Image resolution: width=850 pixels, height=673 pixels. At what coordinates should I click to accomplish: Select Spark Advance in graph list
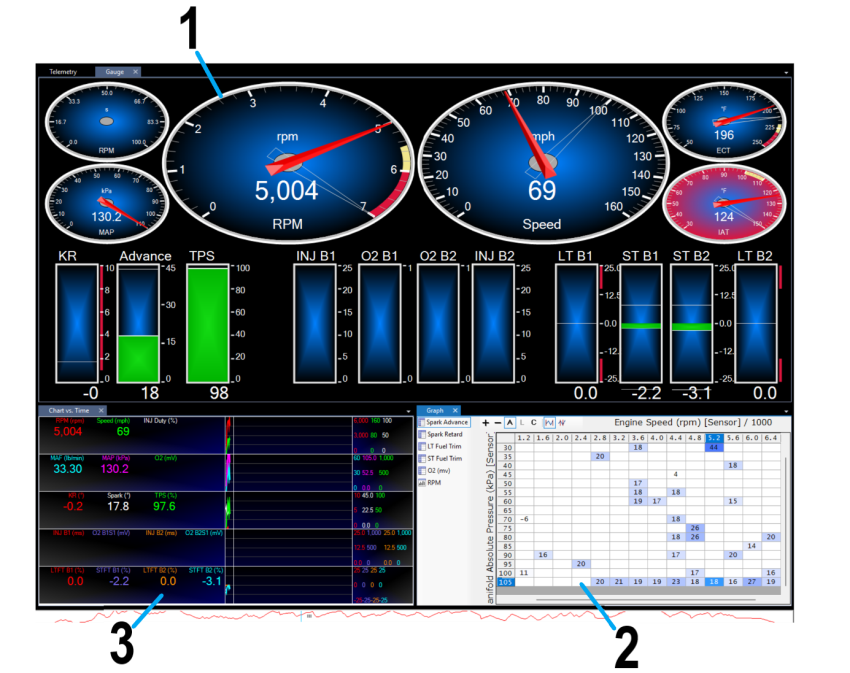pos(449,423)
